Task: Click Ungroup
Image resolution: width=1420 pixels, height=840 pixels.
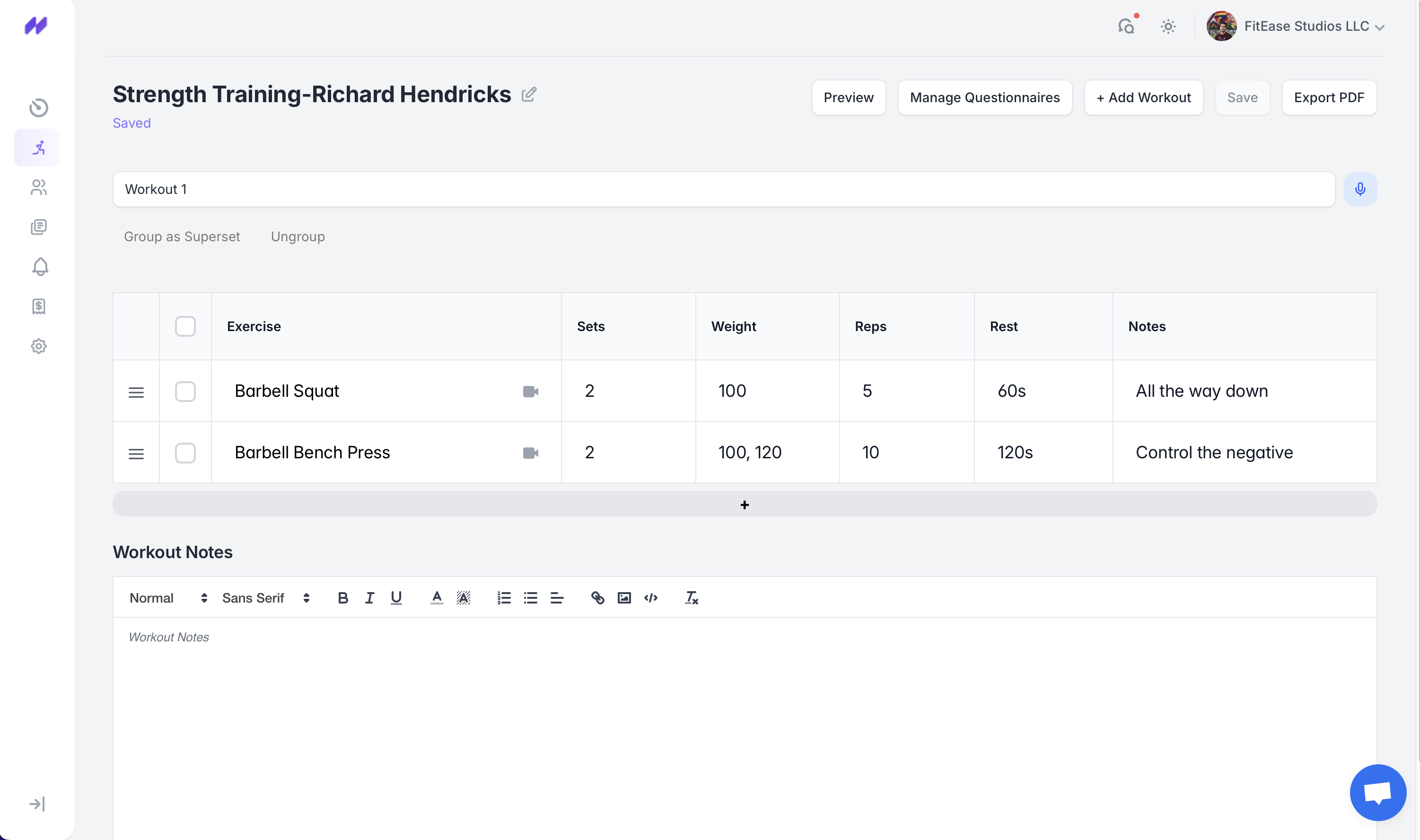Action: pyautogui.click(x=298, y=236)
